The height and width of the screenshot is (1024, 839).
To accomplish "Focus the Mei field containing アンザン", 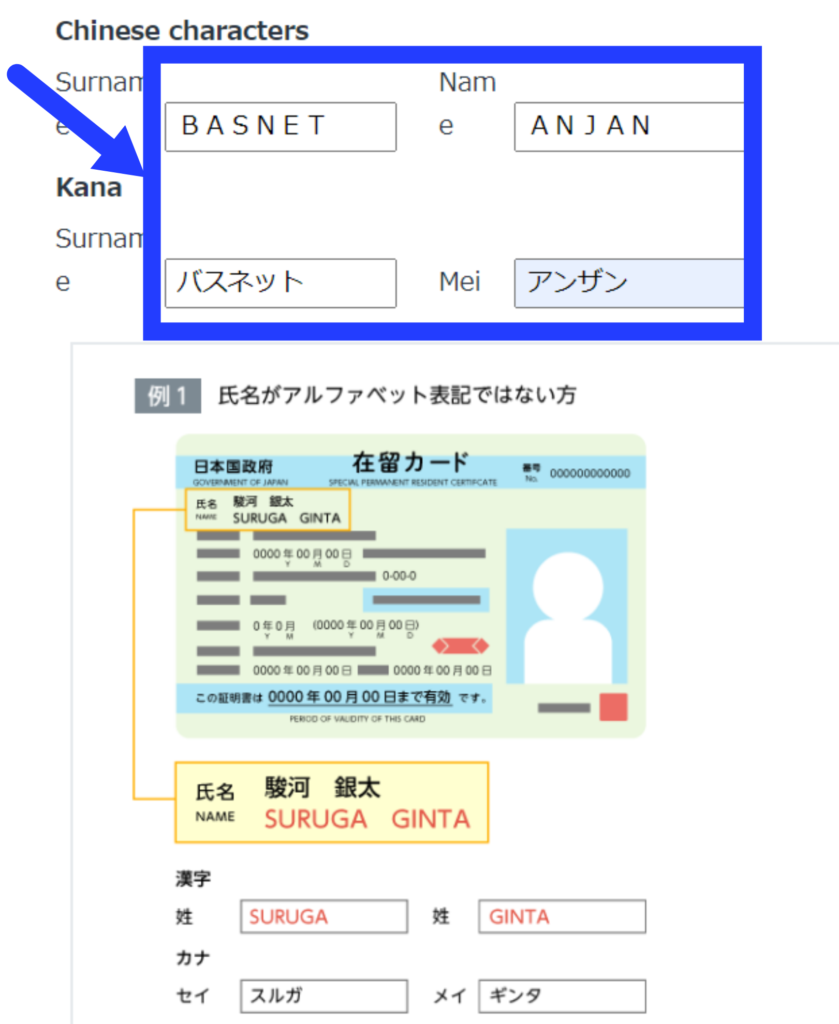I will [628, 283].
